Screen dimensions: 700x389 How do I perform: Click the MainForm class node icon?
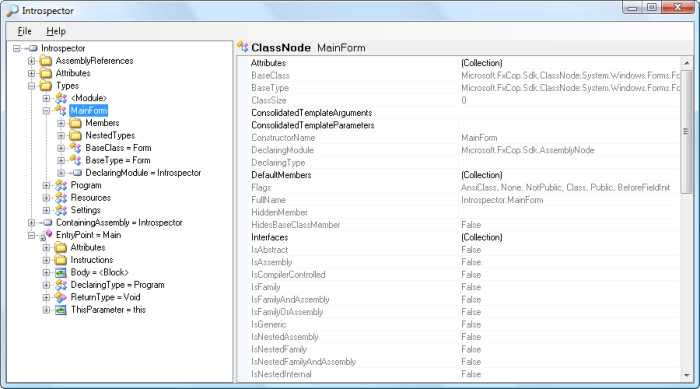click(x=61, y=110)
